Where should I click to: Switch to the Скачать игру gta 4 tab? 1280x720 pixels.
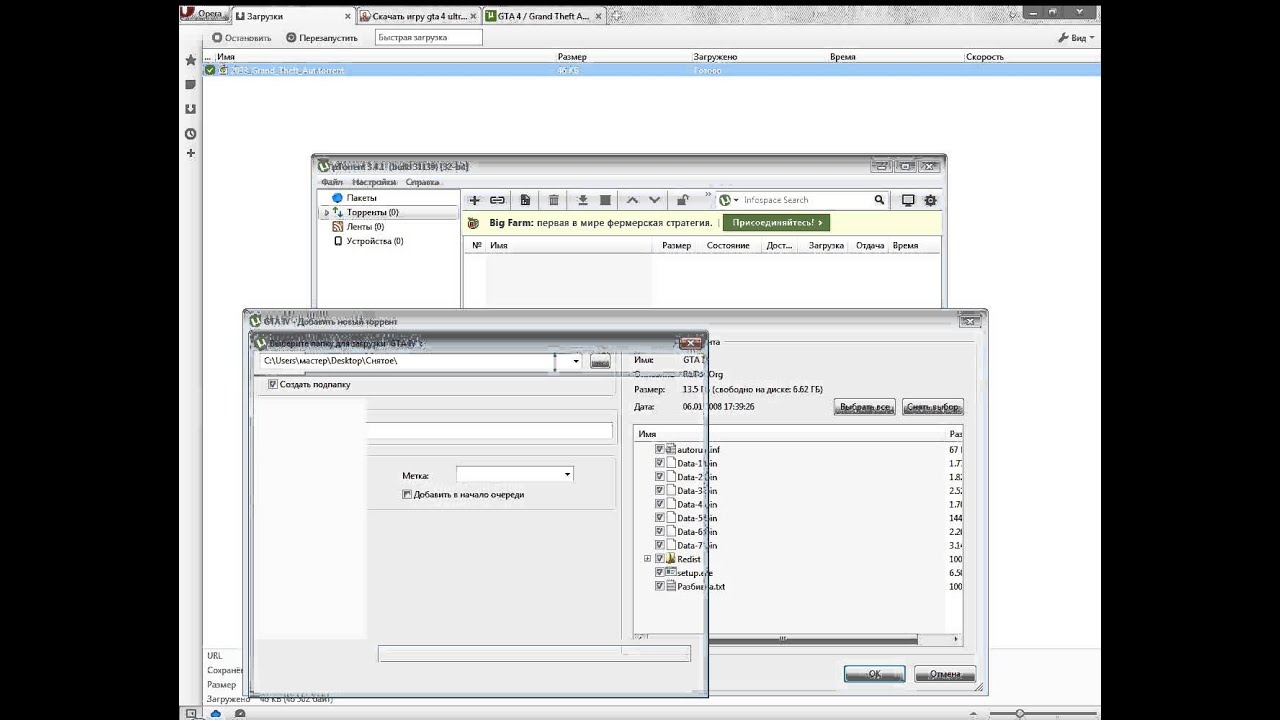(418, 16)
